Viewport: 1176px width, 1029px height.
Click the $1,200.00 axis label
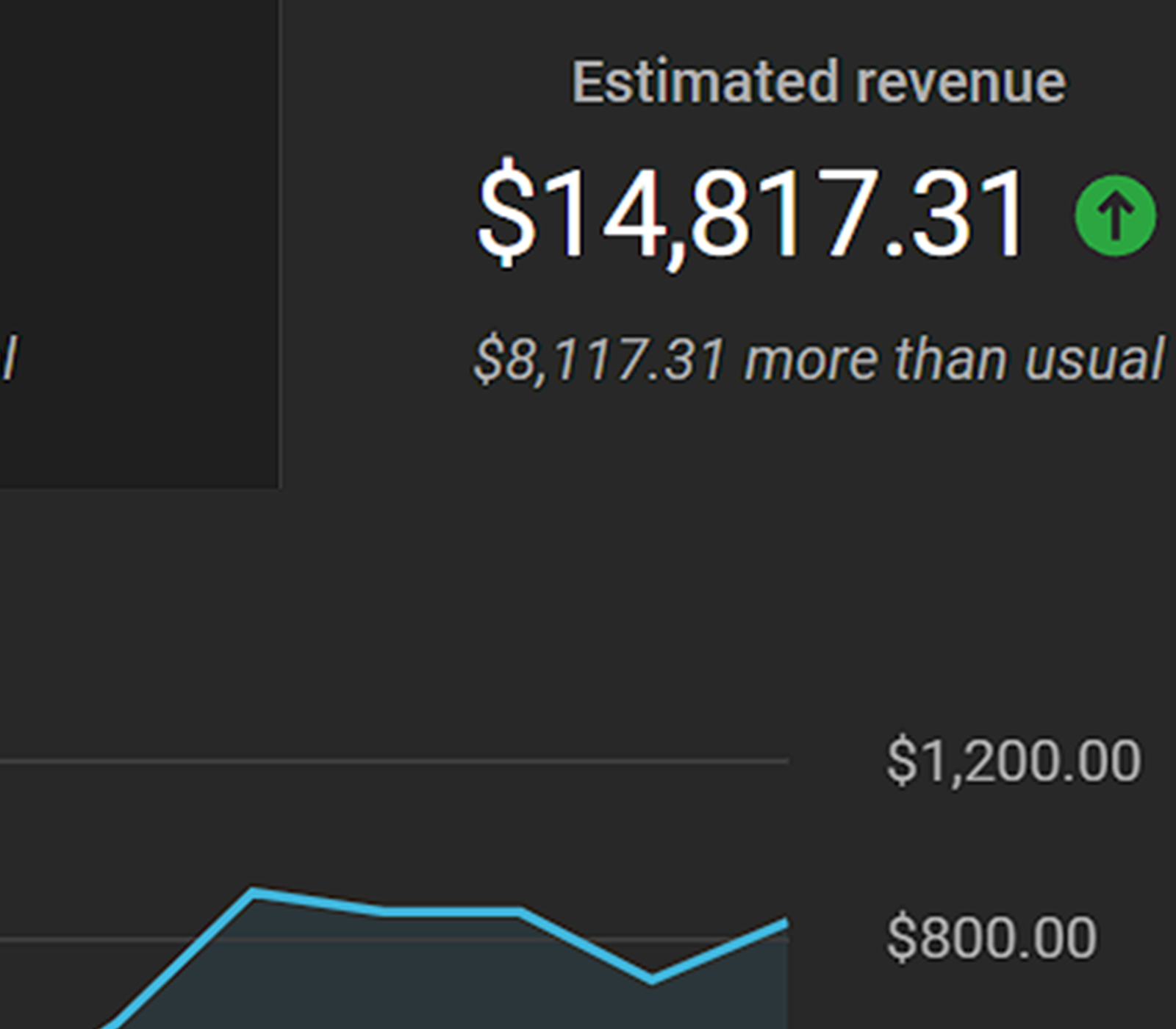1014,761
